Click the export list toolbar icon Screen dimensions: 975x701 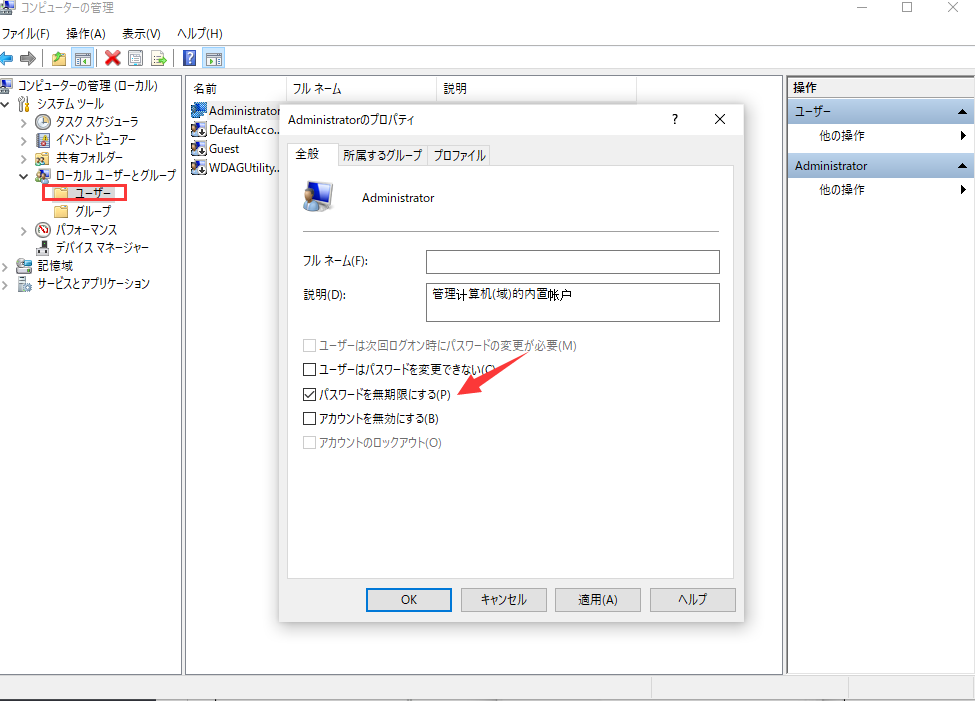click(x=158, y=58)
